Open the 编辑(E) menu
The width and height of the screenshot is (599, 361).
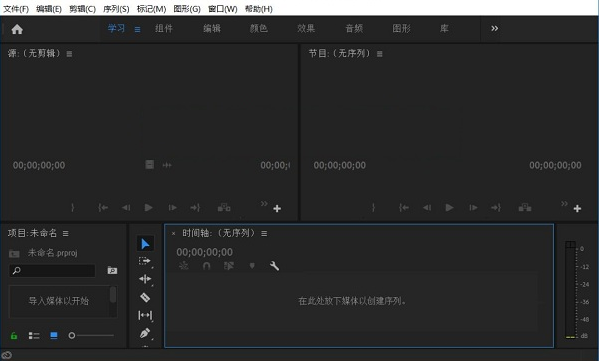tap(49, 9)
